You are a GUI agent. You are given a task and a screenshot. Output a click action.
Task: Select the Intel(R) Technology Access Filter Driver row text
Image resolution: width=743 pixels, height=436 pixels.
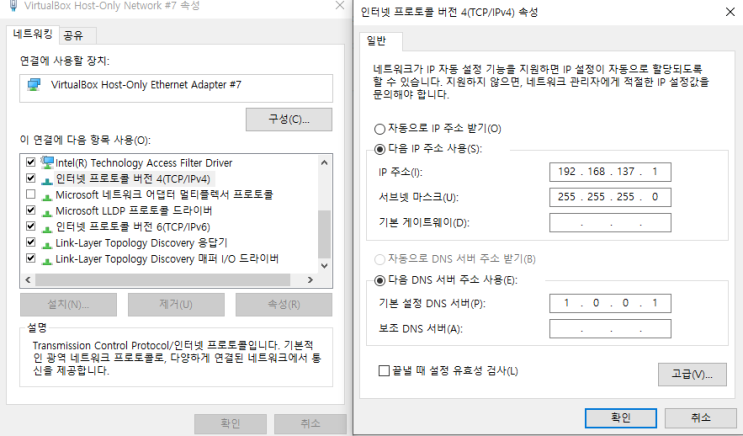144,163
